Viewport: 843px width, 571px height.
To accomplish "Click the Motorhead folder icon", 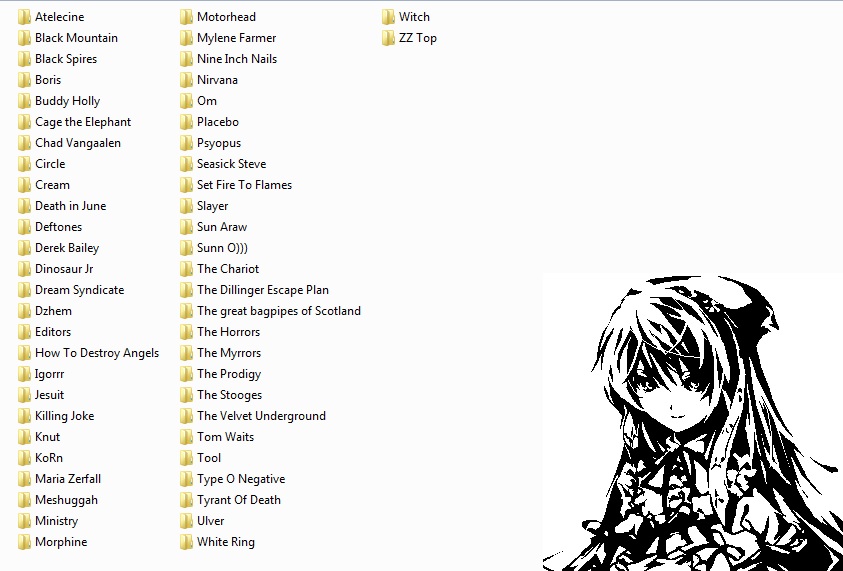I will tap(187, 17).
